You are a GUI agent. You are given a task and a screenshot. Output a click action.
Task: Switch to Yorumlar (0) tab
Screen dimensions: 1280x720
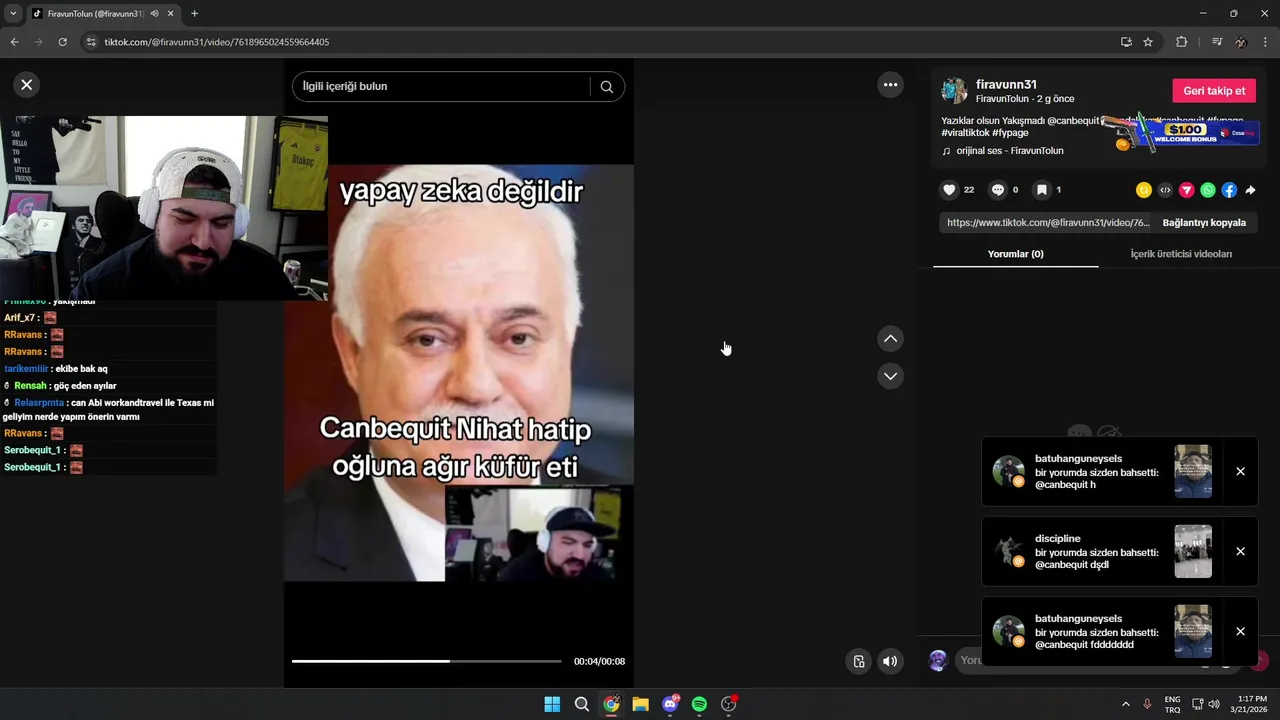(x=1015, y=254)
